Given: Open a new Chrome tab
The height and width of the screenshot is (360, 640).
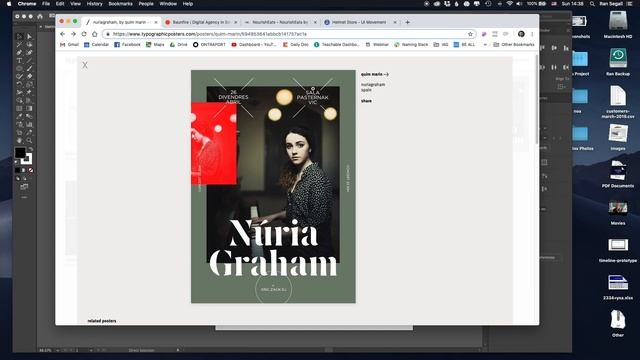Looking at the screenshot, I should pyautogui.click(x=407, y=22).
